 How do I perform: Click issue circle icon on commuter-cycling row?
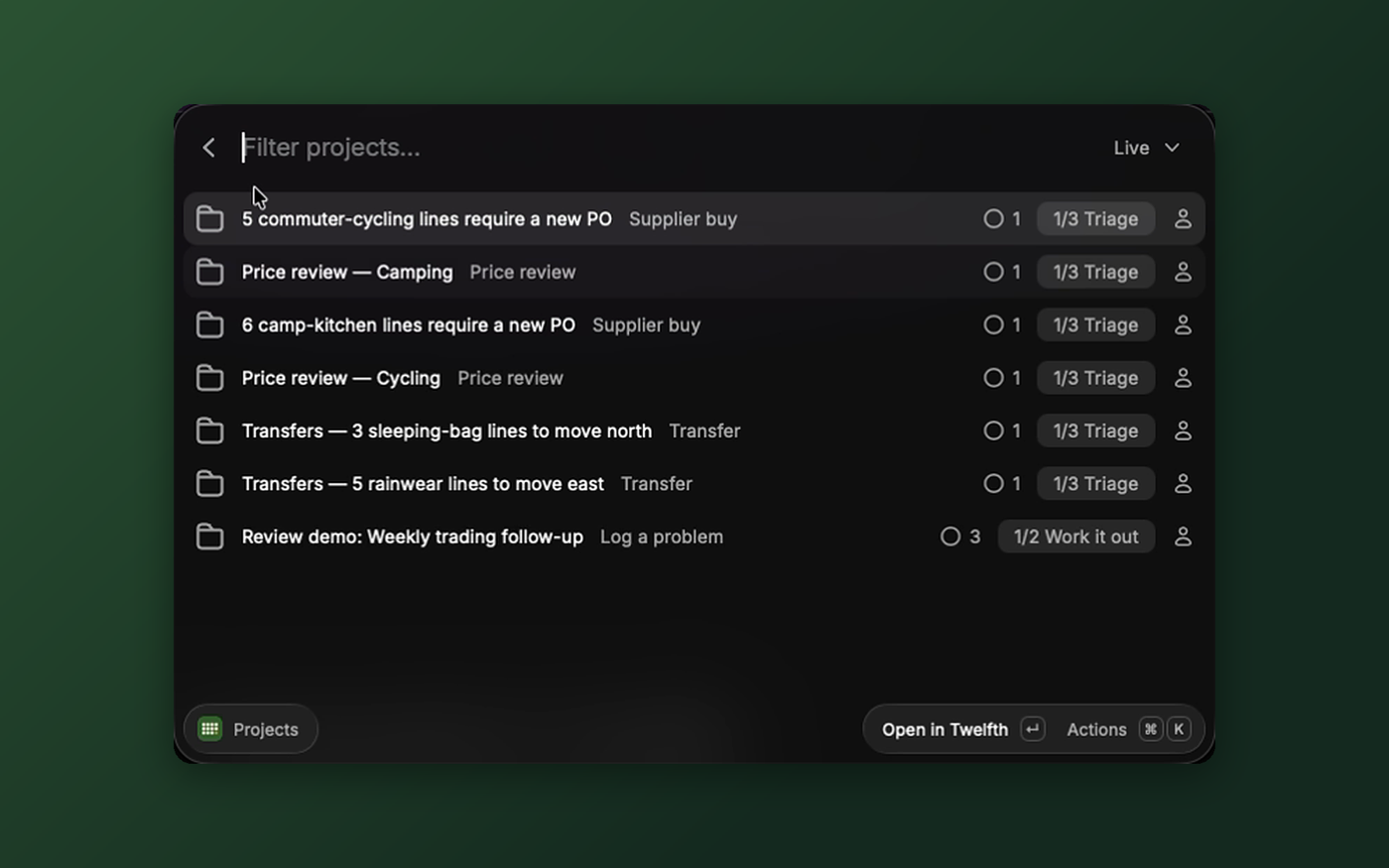(x=993, y=219)
